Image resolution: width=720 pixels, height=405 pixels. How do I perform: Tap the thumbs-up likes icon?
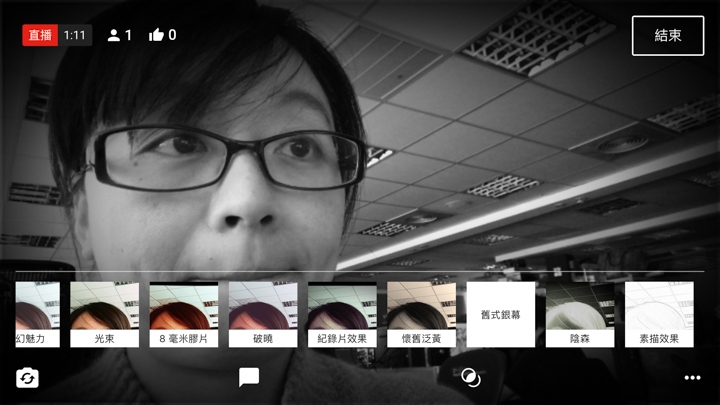156,35
